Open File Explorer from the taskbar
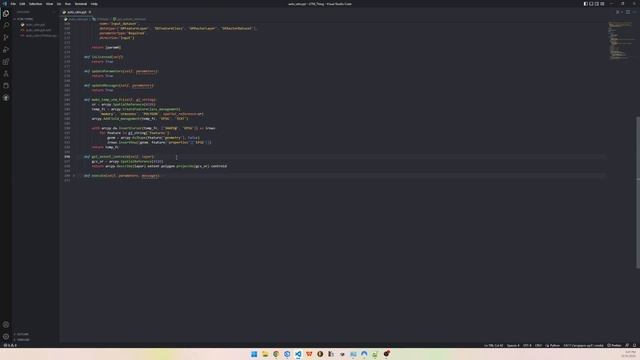This screenshot has height=360, width=640. coord(265,354)
